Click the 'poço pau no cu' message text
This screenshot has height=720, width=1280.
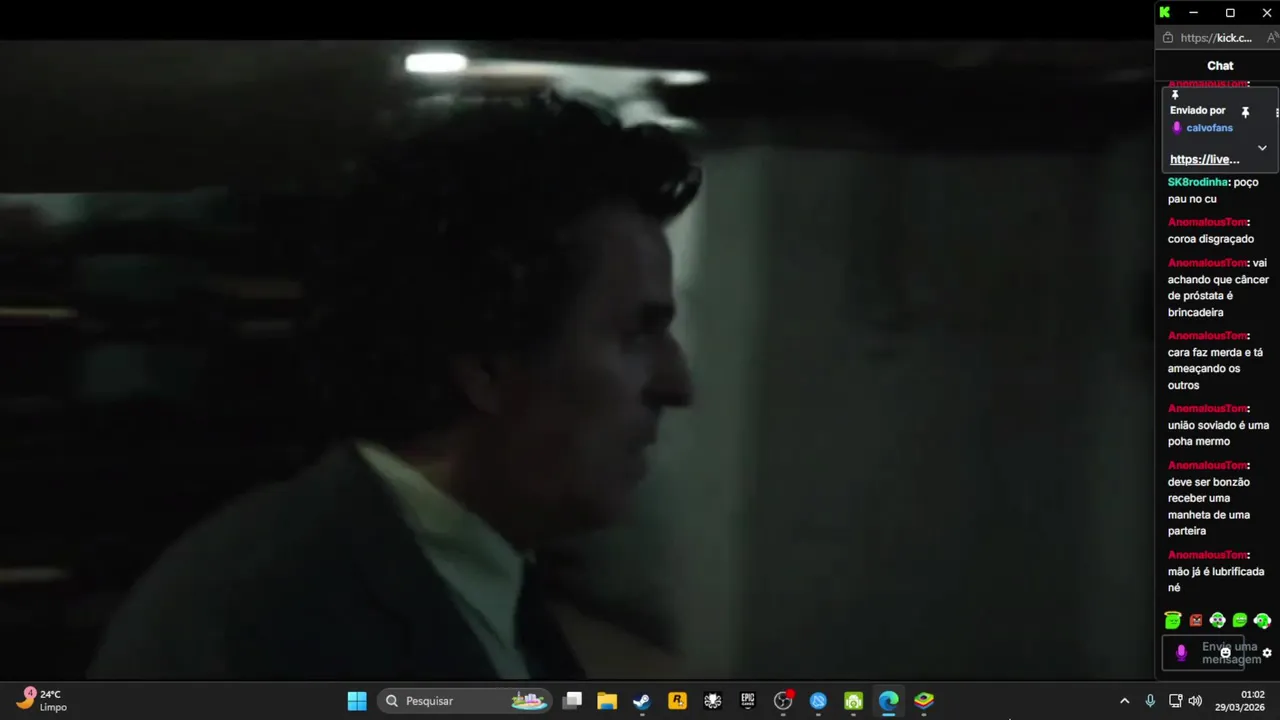[1213, 191]
